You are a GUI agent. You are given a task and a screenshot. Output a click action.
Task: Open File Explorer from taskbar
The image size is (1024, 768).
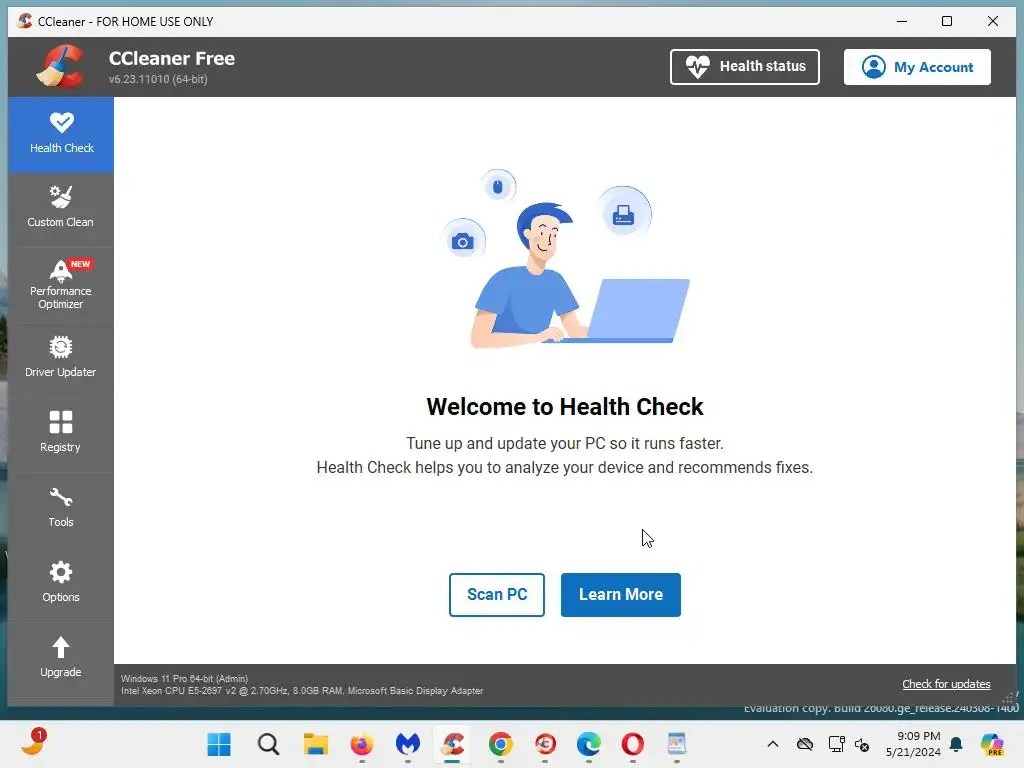(315, 744)
